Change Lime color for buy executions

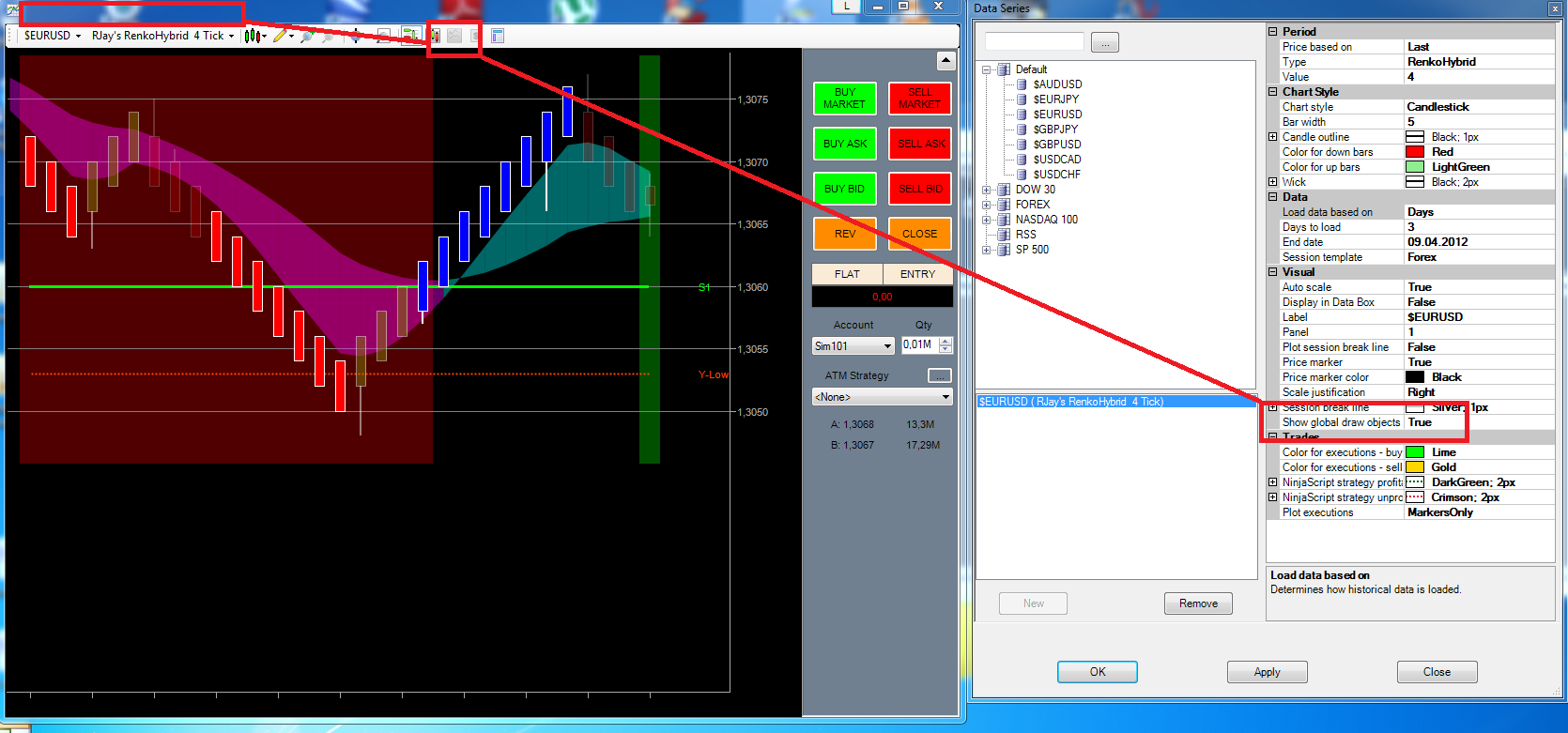[1415, 452]
